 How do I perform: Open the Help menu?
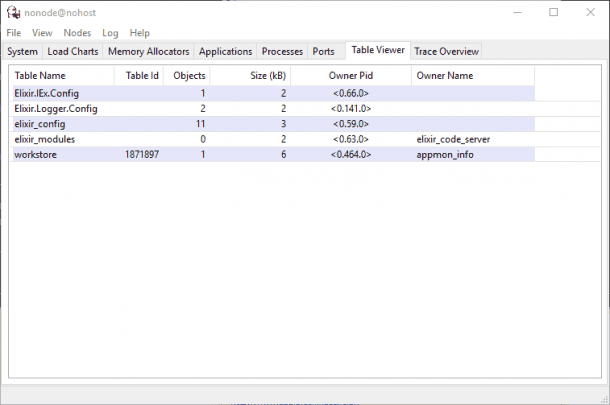click(140, 33)
